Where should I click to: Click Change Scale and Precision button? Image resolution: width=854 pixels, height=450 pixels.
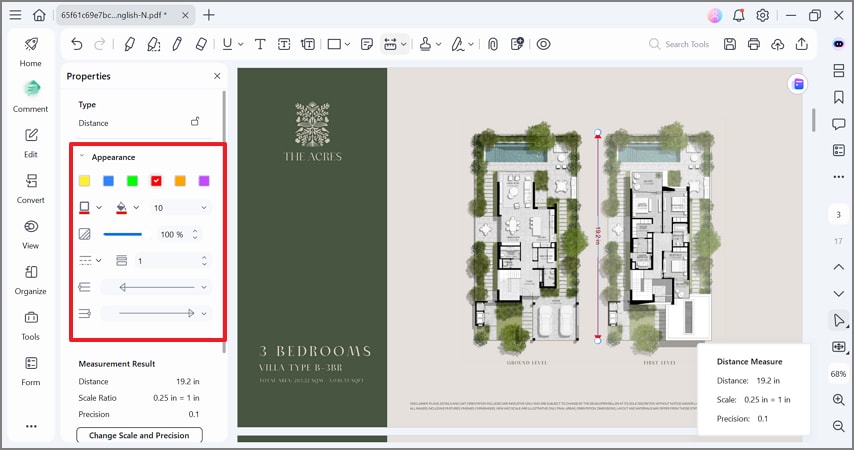[139, 435]
